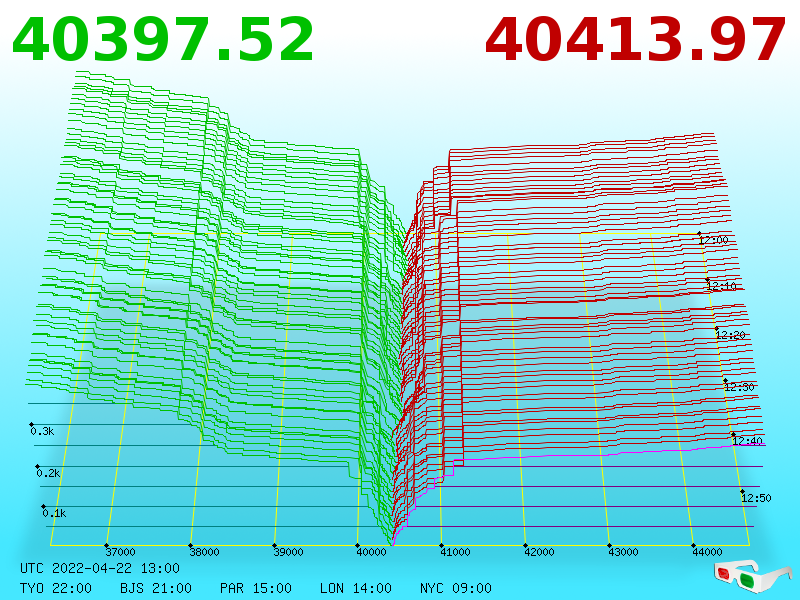
Task: Click the 39000 price axis label
Action: pos(288,552)
